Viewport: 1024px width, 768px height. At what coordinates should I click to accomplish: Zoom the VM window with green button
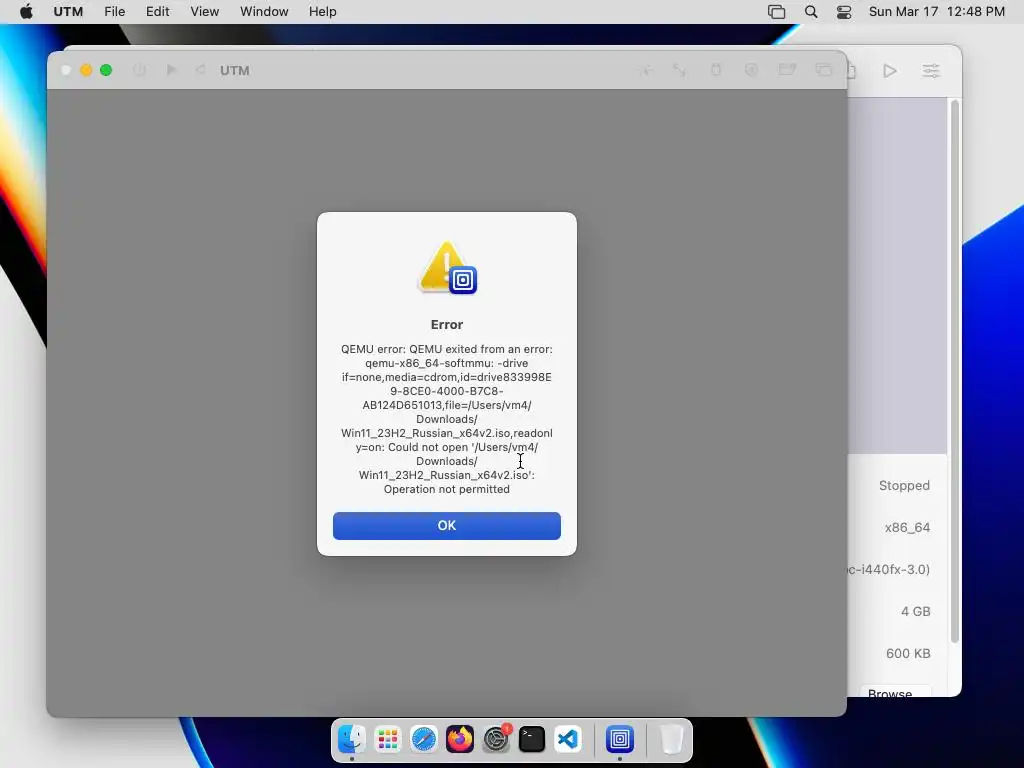(106, 70)
